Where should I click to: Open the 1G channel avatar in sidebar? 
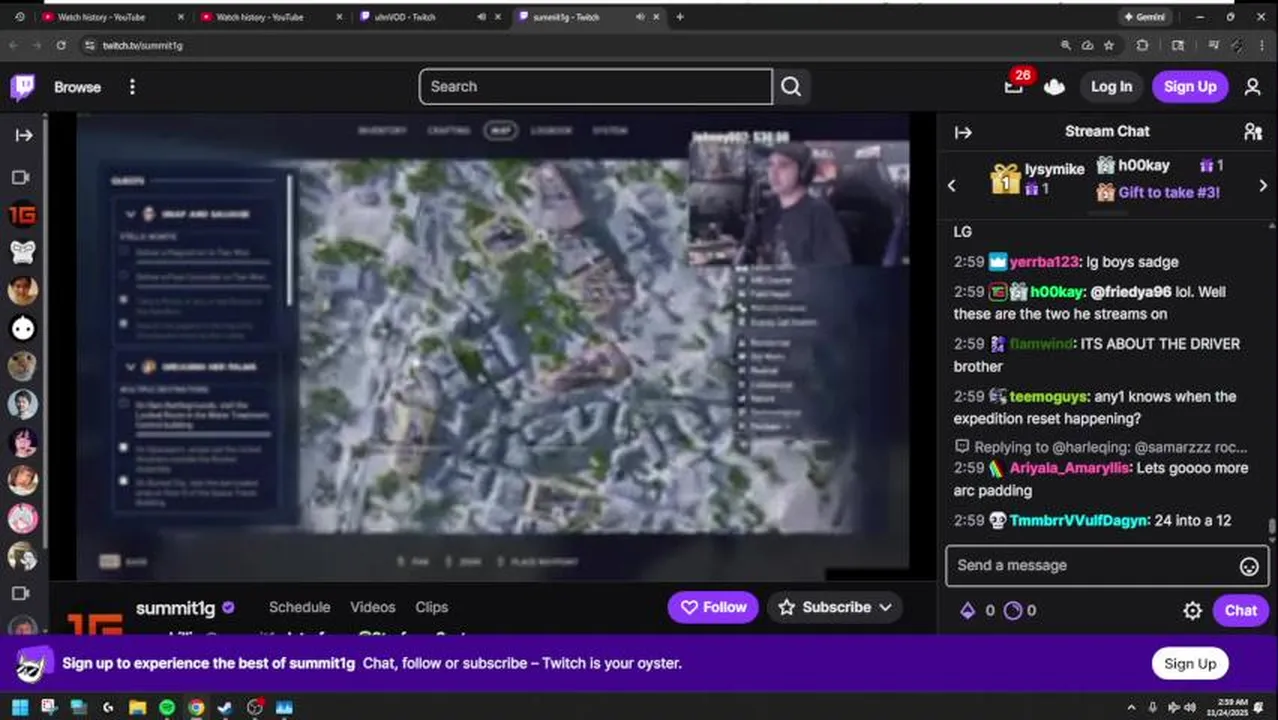(x=22, y=214)
